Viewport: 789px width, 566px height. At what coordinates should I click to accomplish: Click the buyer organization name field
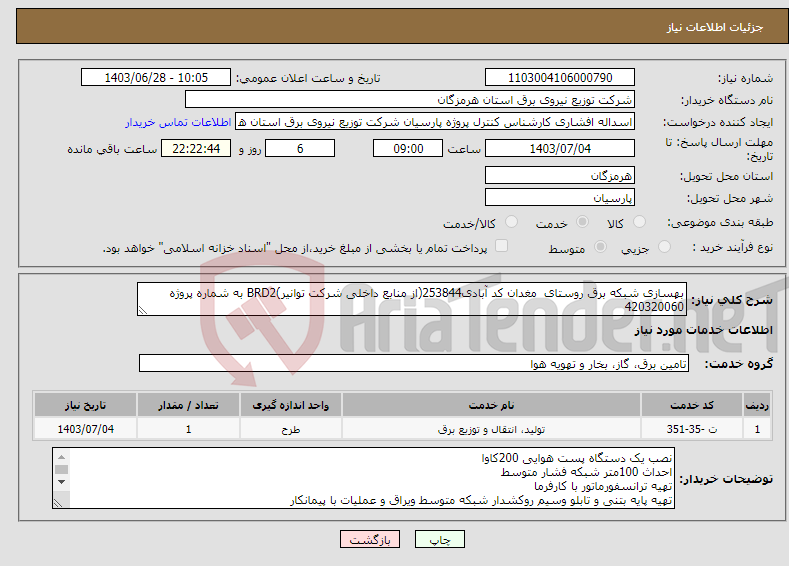click(410, 99)
